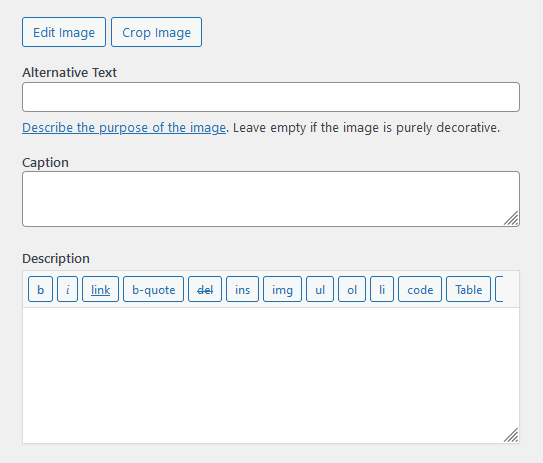
Task: Click the partially hidden button after Table
Action: point(499,289)
